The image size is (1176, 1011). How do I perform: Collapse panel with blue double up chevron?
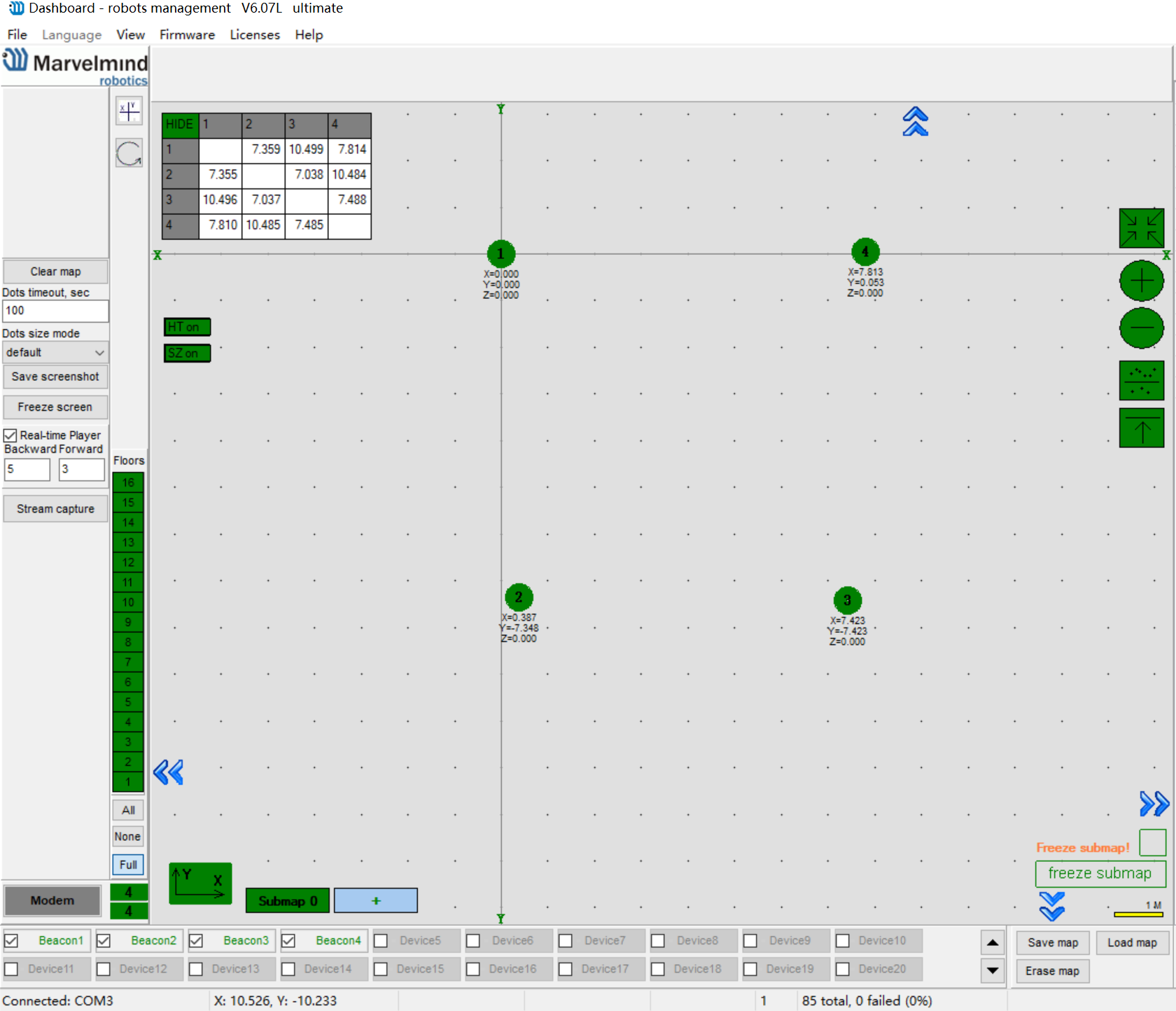click(915, 122)
